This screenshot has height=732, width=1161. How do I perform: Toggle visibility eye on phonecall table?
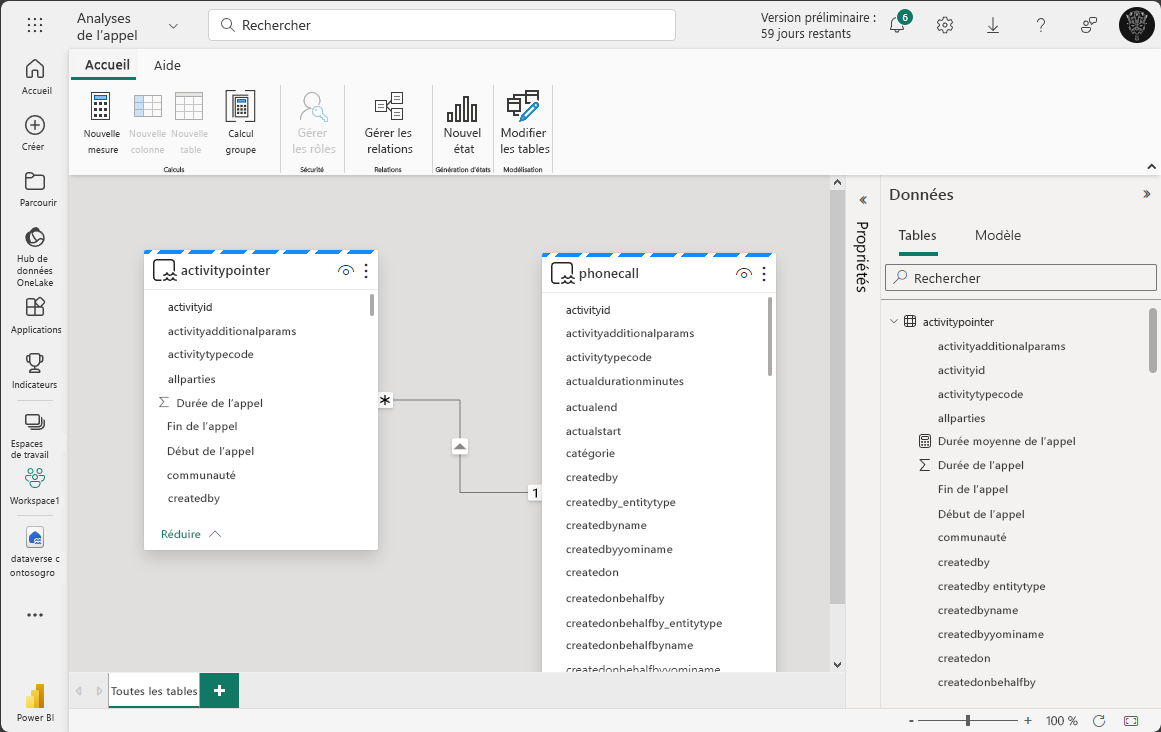pyautogui.click(x=744, y=274)
